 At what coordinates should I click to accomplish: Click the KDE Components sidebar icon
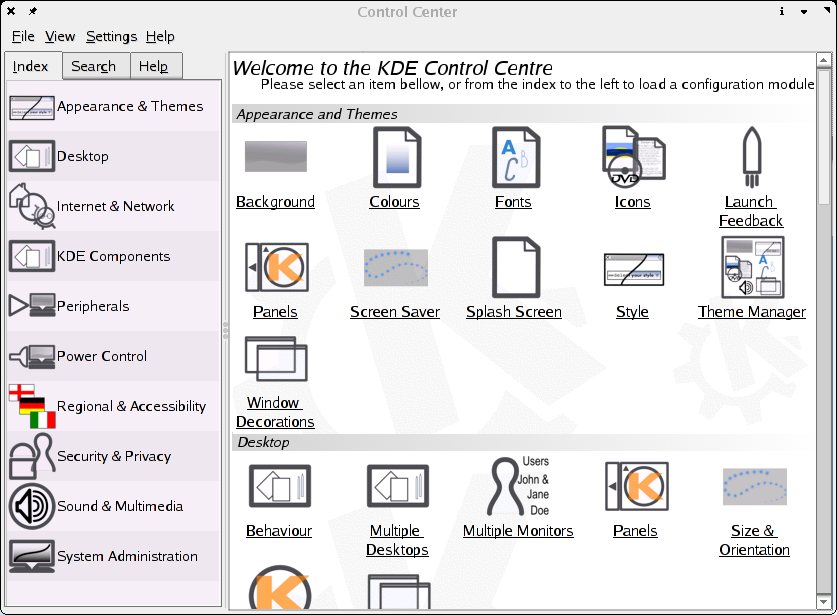pos(32,256)
